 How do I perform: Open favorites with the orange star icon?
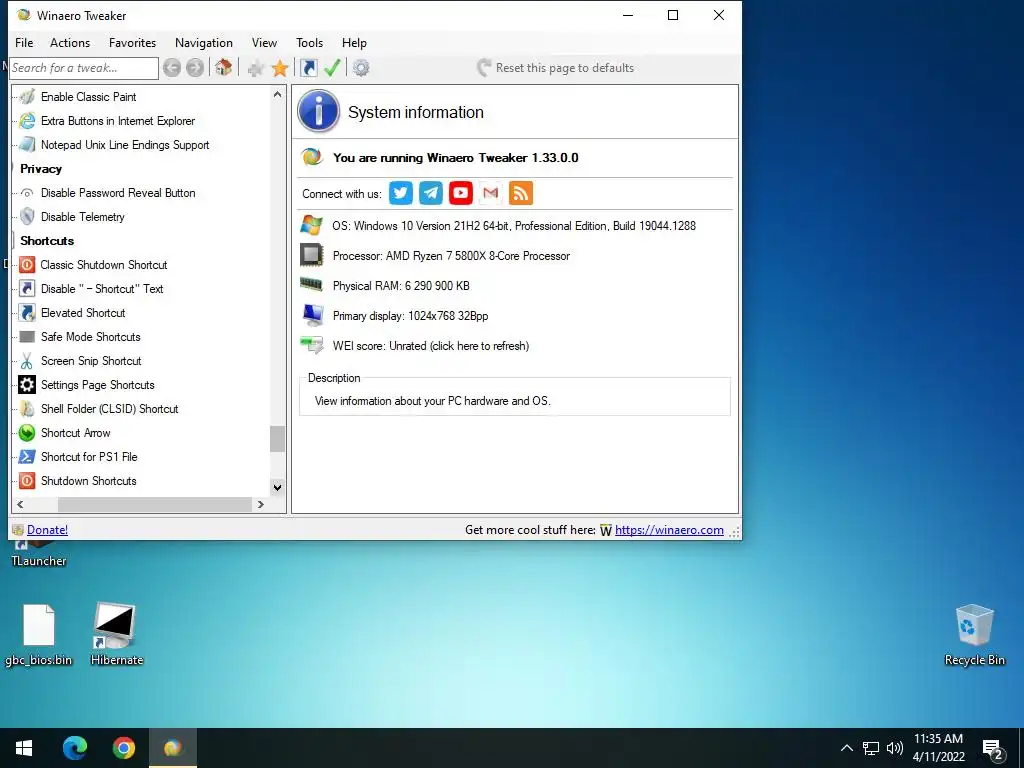point(280,68)
